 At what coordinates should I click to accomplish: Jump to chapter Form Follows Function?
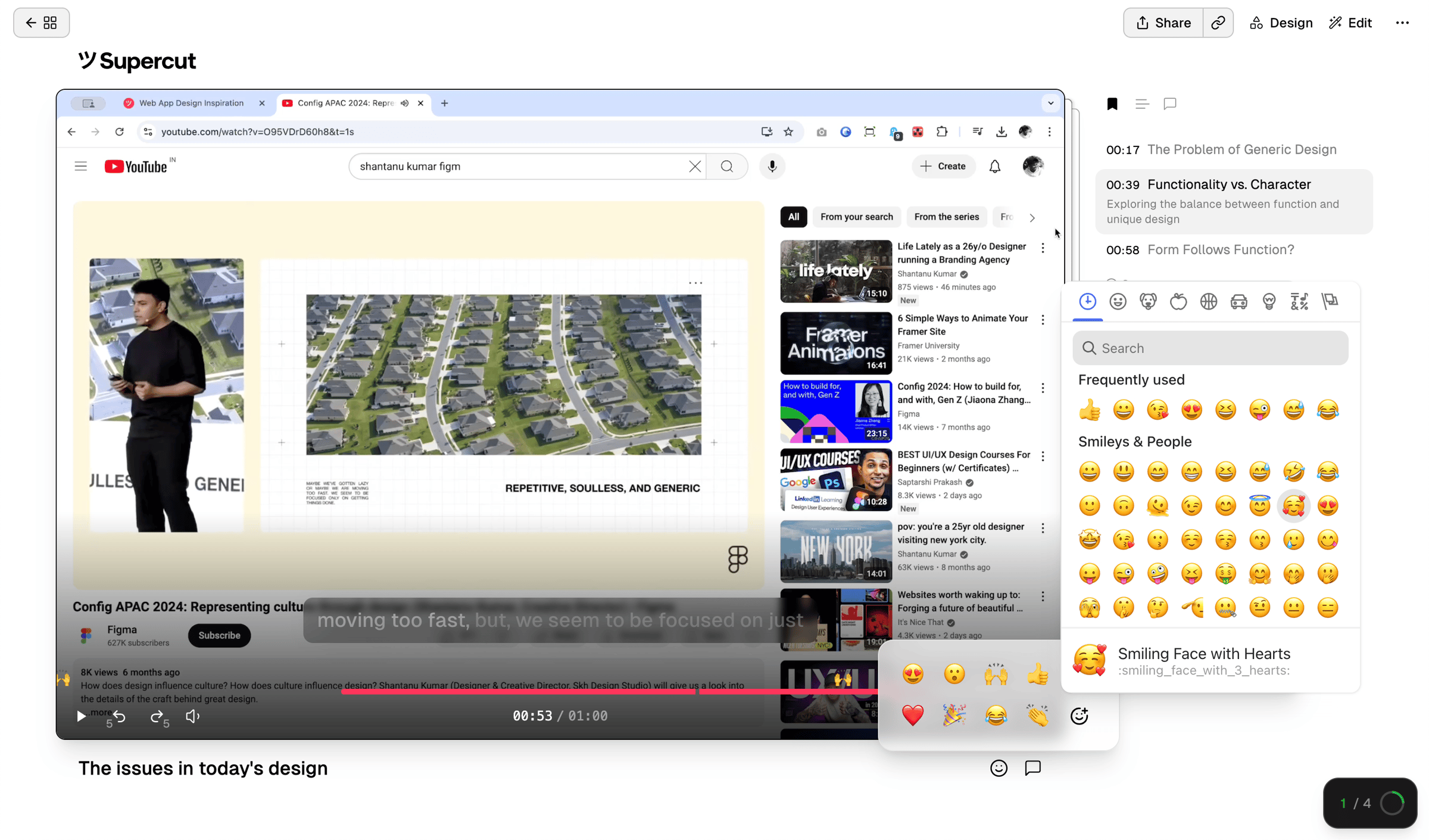point(1200,249)
